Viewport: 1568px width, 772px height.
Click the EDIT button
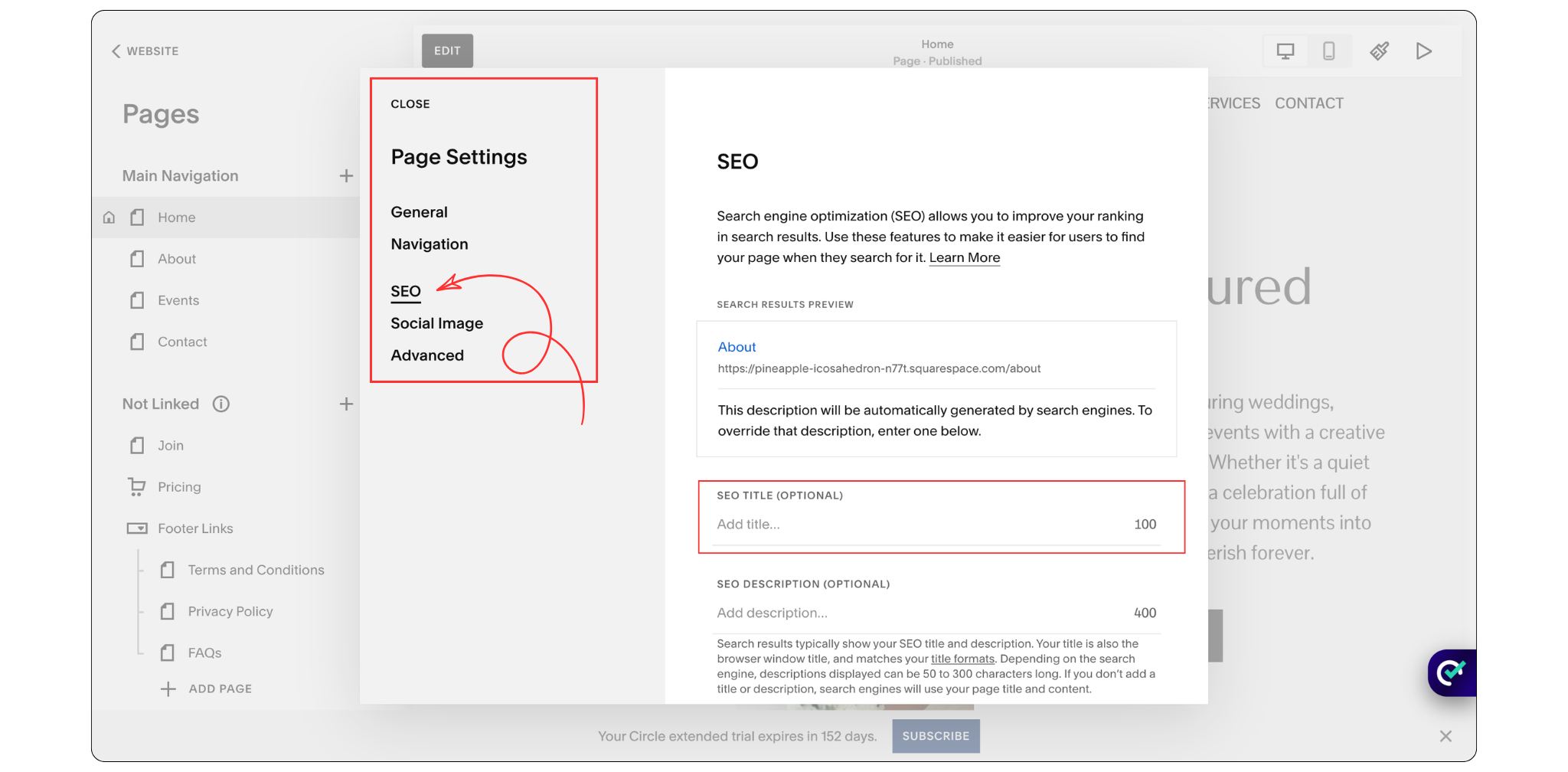[447, 51]
